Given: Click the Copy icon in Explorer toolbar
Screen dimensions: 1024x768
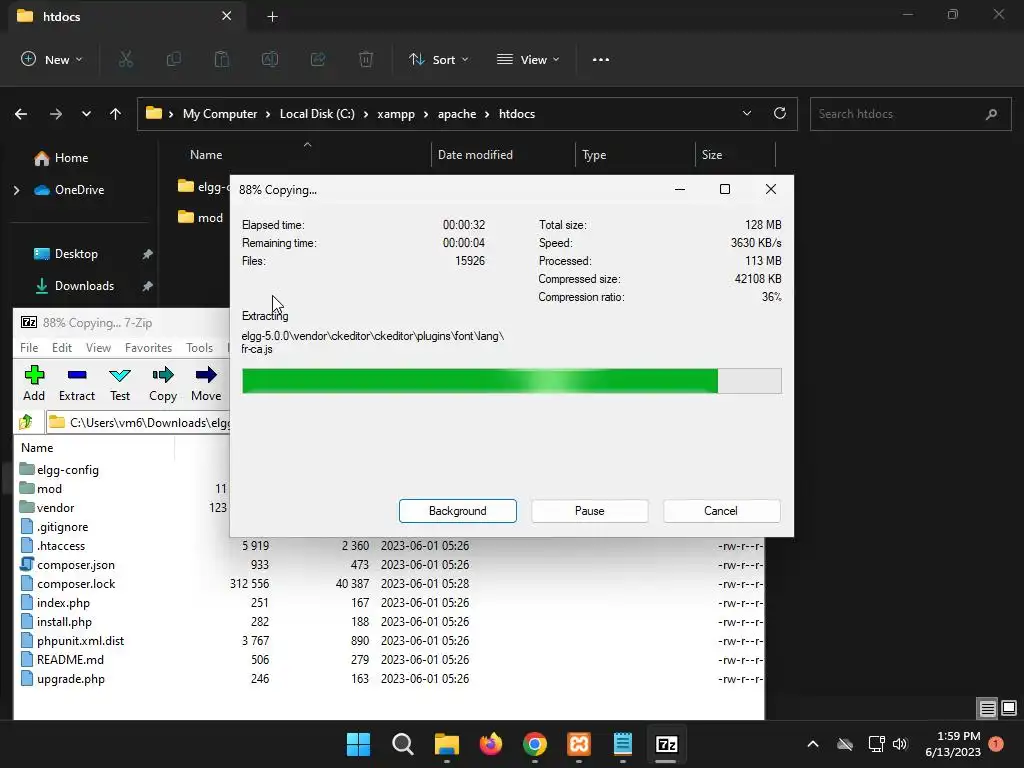Looking at the screenshot, I should tap(174, 59).
